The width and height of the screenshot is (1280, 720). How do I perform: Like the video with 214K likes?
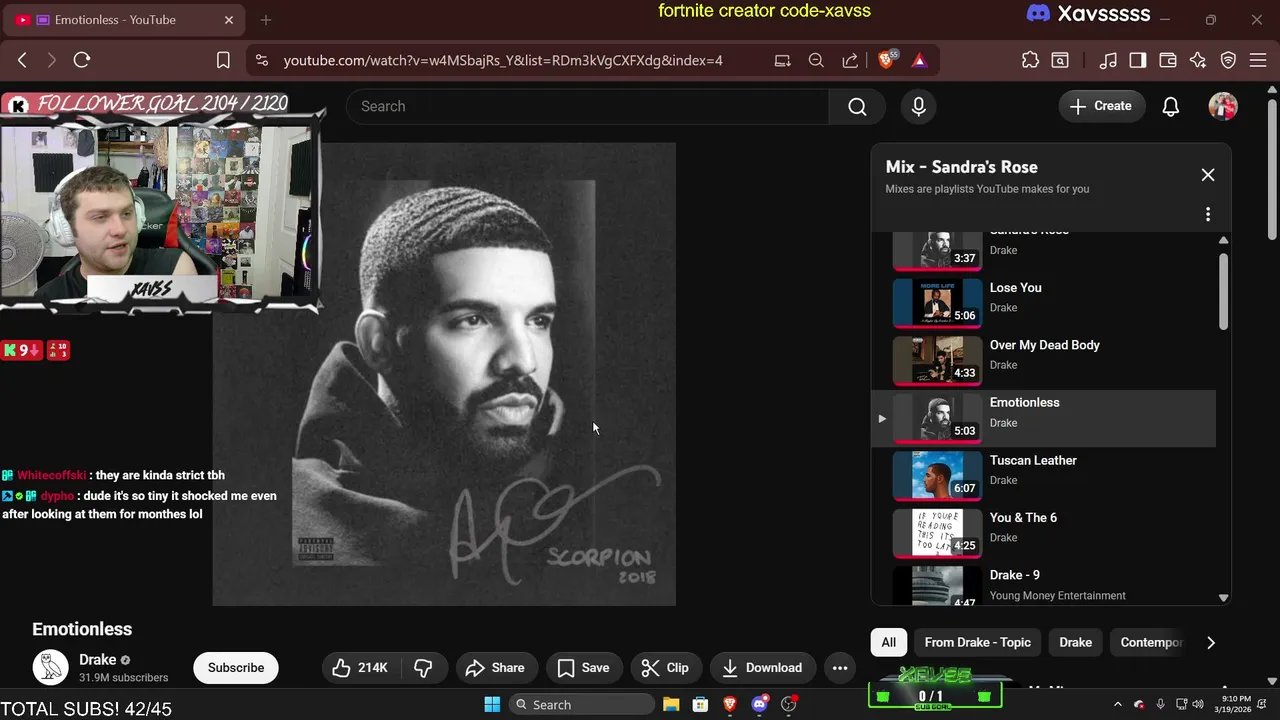click(x=360, y=668)
